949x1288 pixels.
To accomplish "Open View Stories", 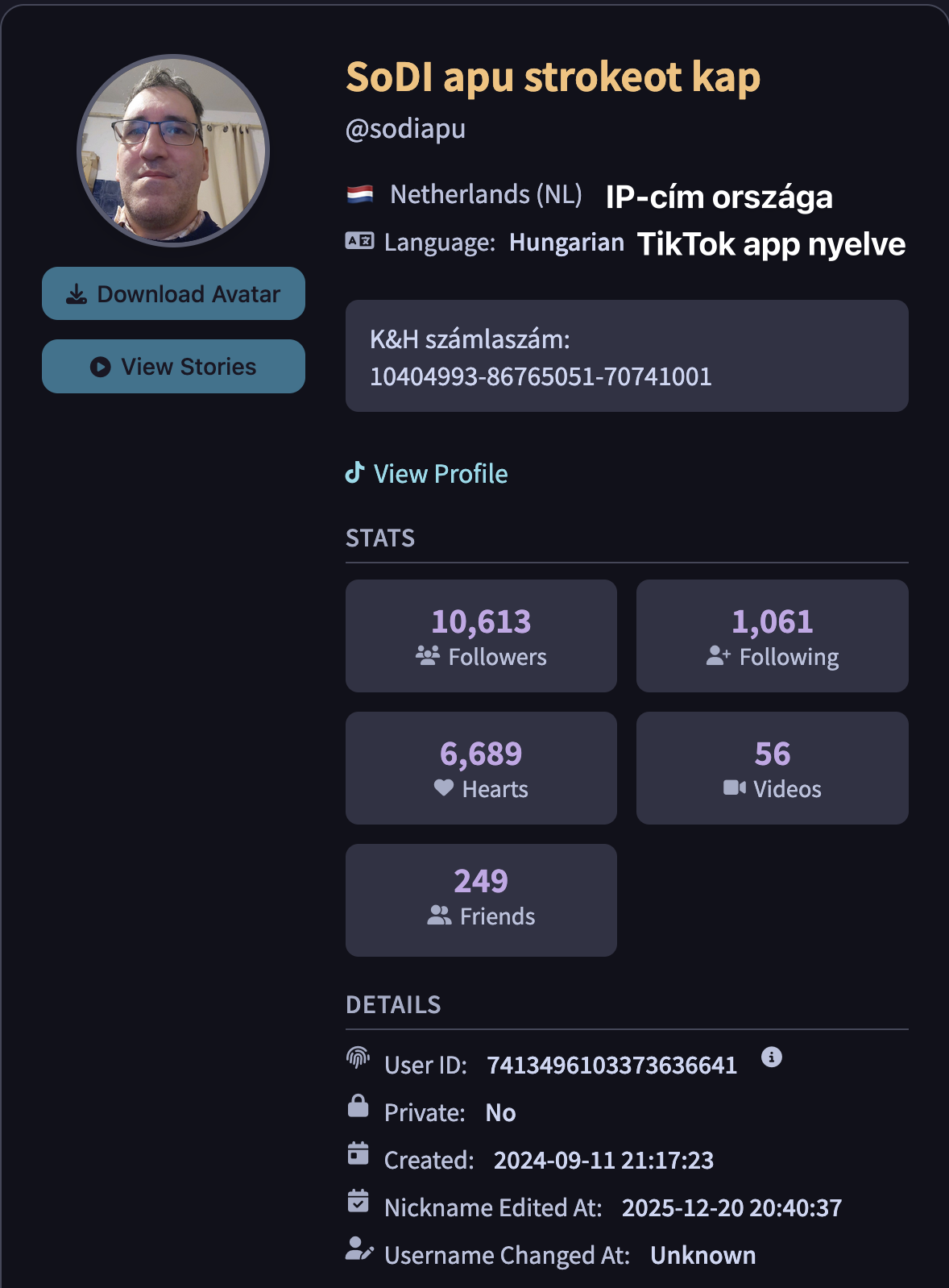I will (173, 366).
